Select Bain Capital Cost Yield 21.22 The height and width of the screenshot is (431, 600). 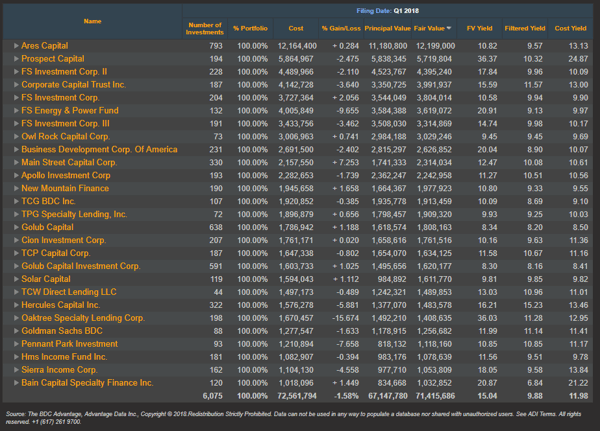click(578, 383)
